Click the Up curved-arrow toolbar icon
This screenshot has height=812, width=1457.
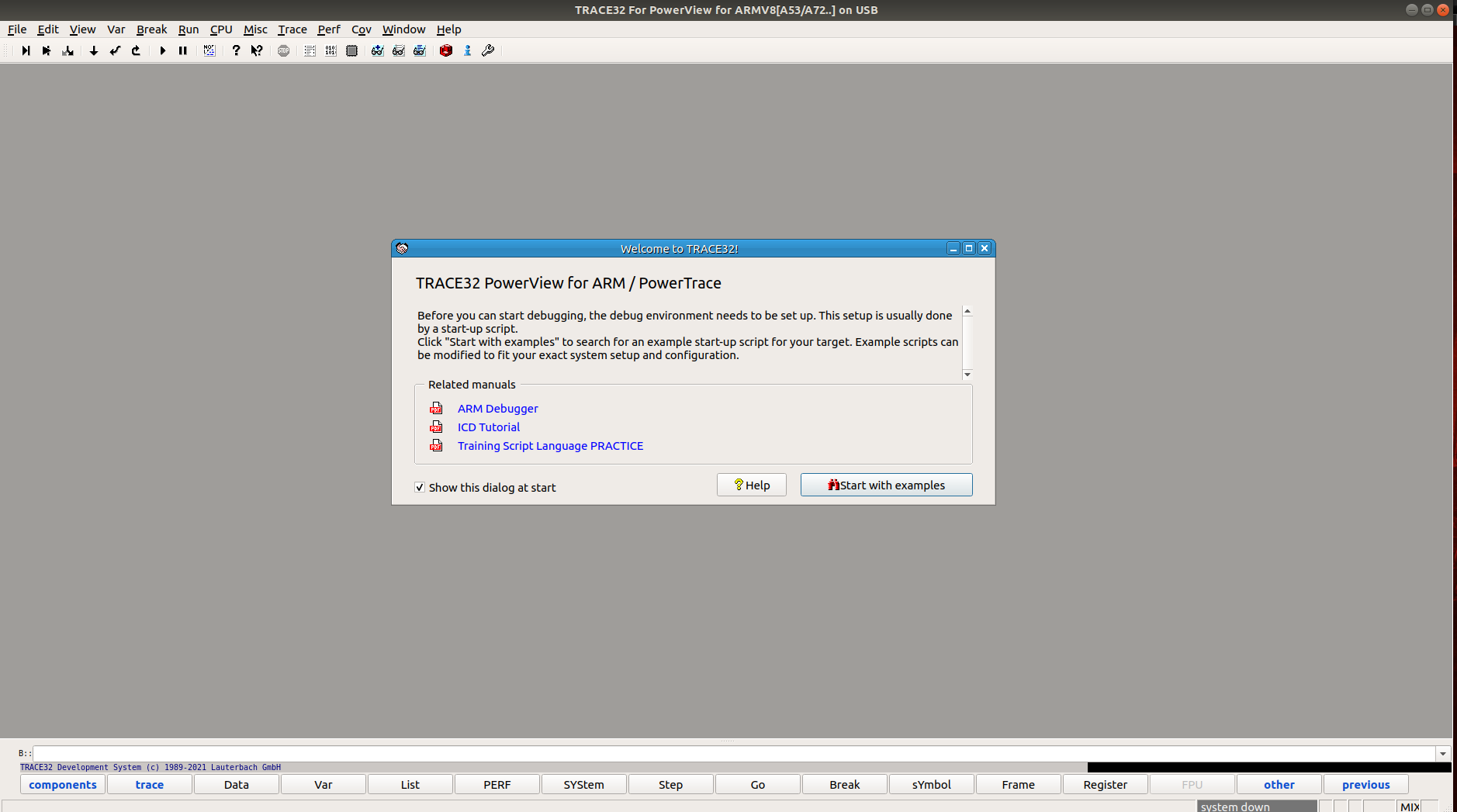pyautogui.click(x=137, y=50)
